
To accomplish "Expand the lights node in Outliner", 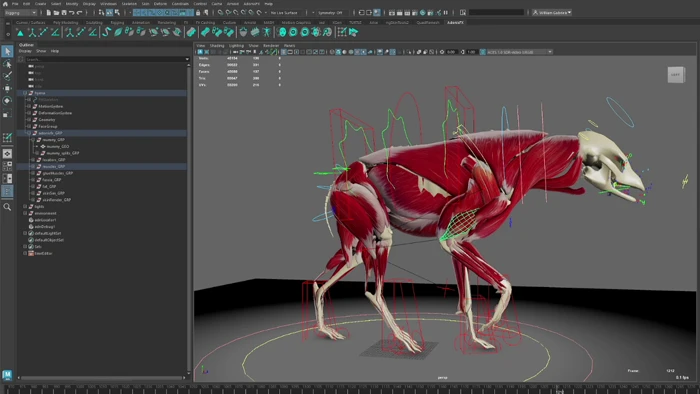I will [25, 207].
